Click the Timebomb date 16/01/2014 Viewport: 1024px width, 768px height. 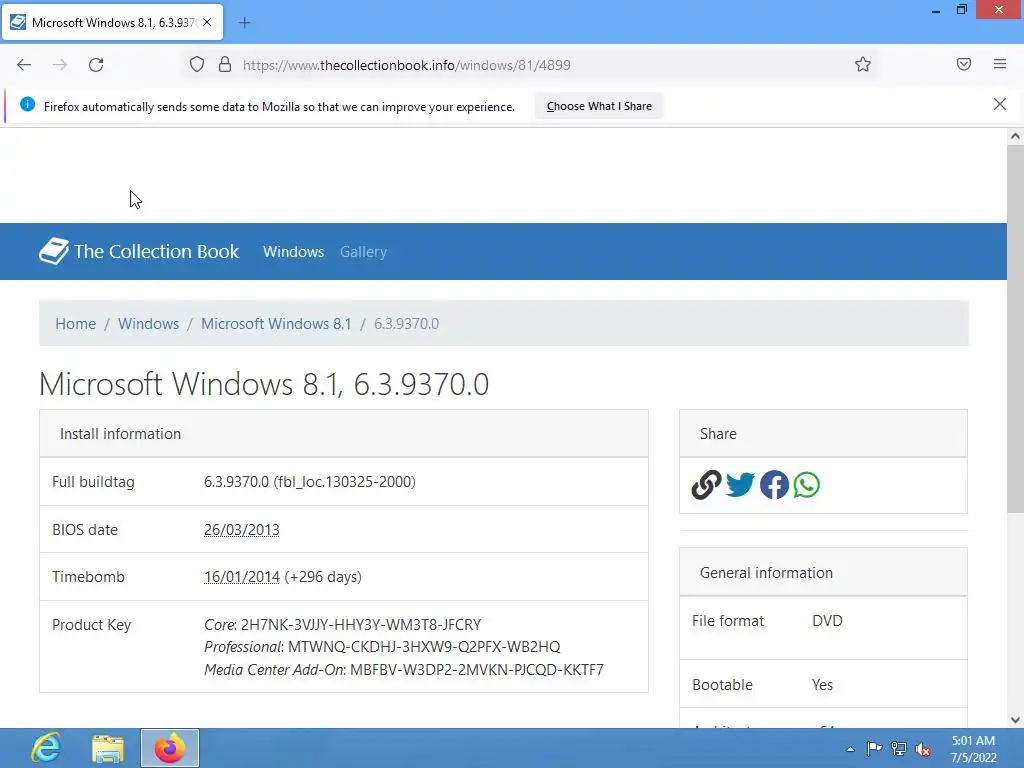coord(242,577)
